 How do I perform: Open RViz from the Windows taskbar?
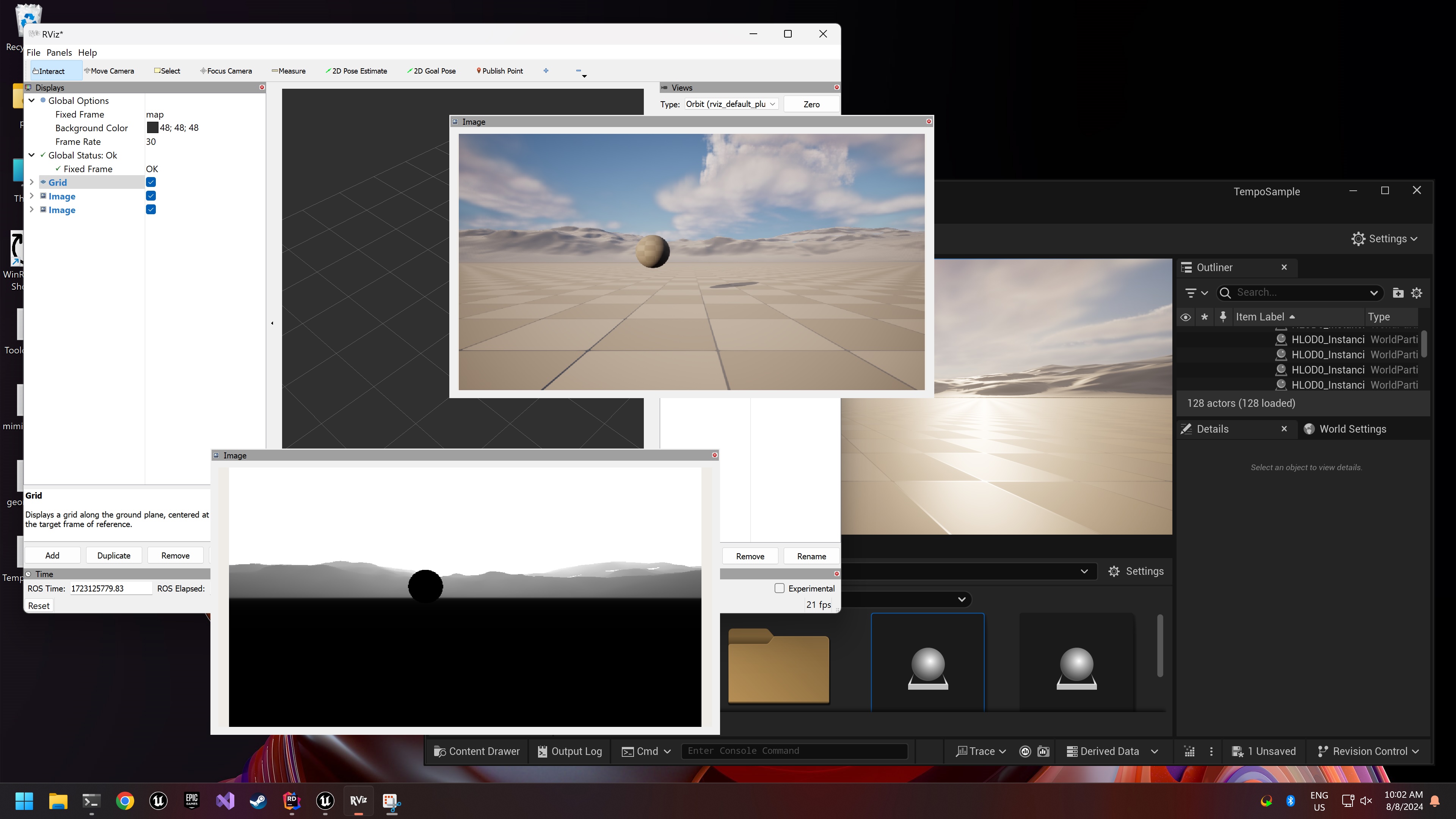(x=358, y=800)
